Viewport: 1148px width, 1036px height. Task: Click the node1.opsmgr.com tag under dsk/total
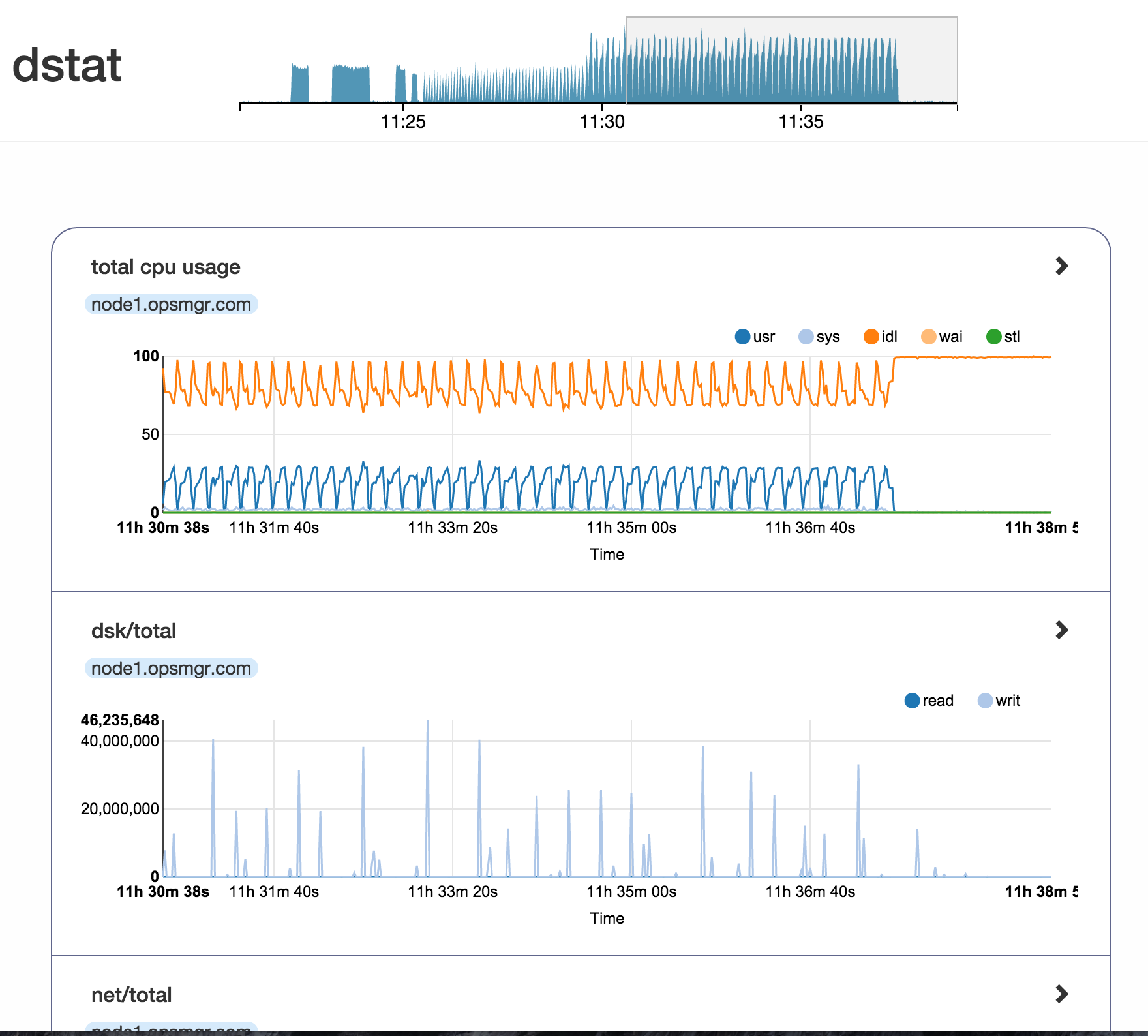[x=171, y=669]
